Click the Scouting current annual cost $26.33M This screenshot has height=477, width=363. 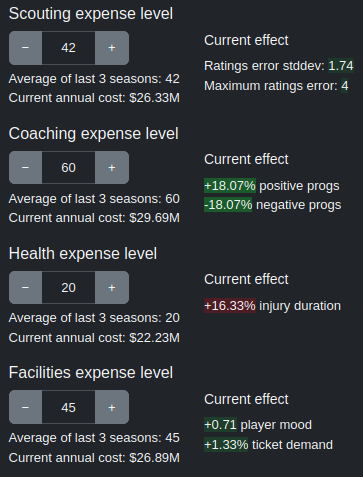(155, 98)
